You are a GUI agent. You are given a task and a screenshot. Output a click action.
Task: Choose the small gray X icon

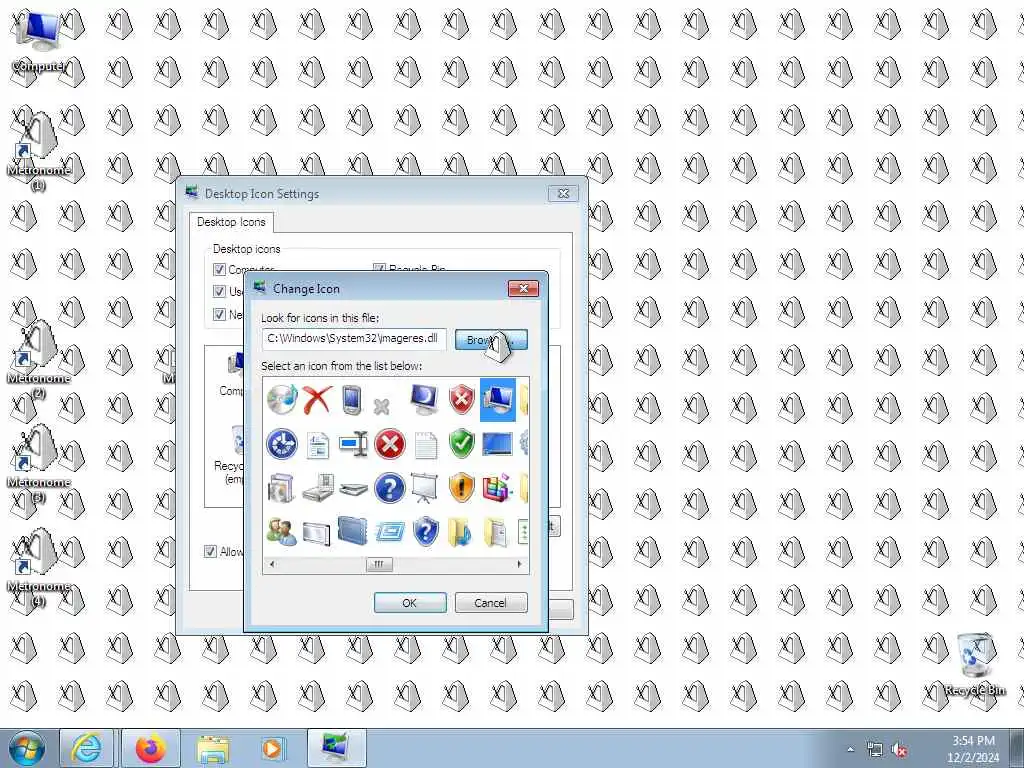tap(381, 407)
